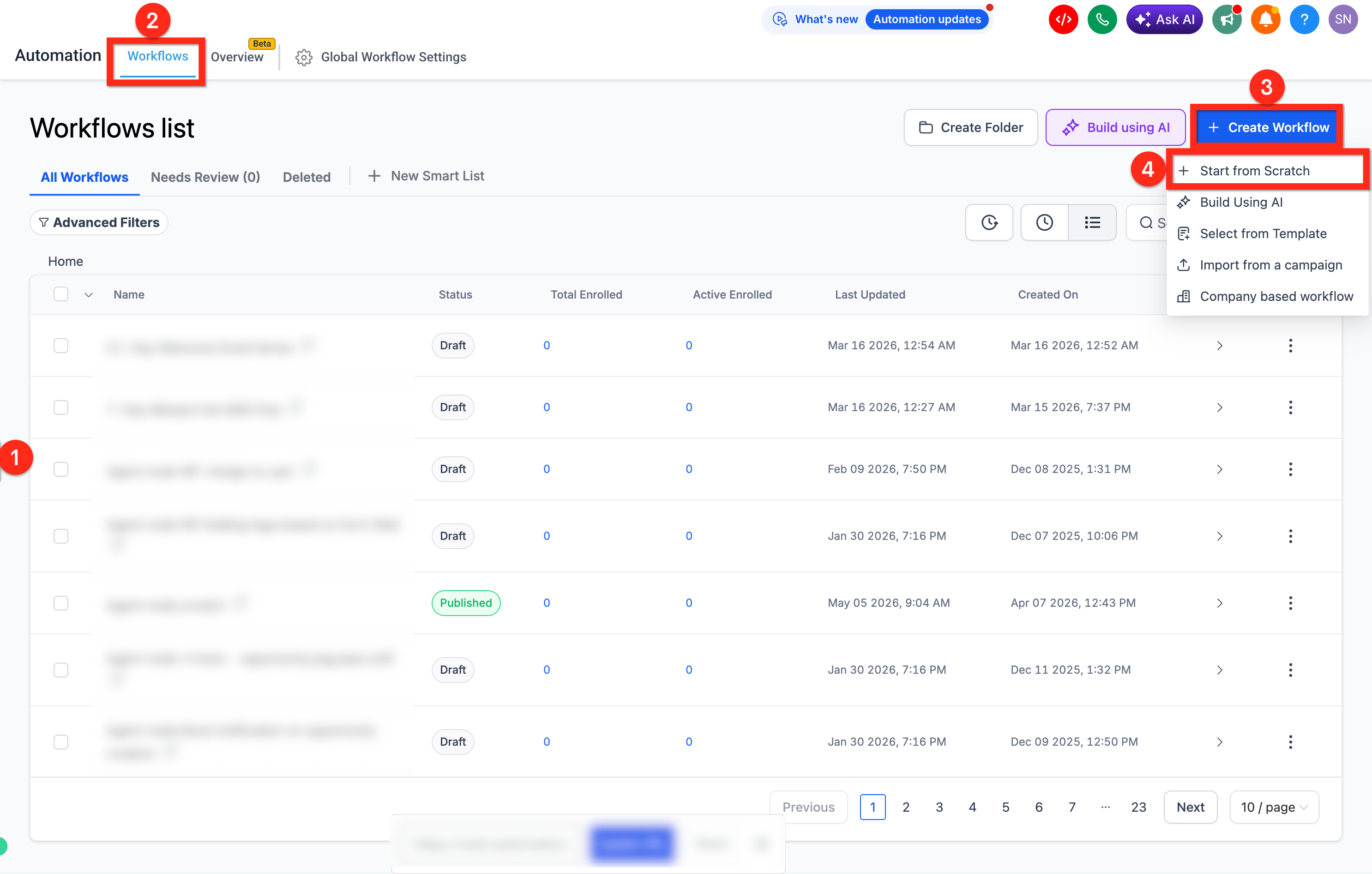The height and width of the screenshot is (874, 1372).
Task: Open the three-dot menu for the Published row
Action: click(x=1291, y=604)
